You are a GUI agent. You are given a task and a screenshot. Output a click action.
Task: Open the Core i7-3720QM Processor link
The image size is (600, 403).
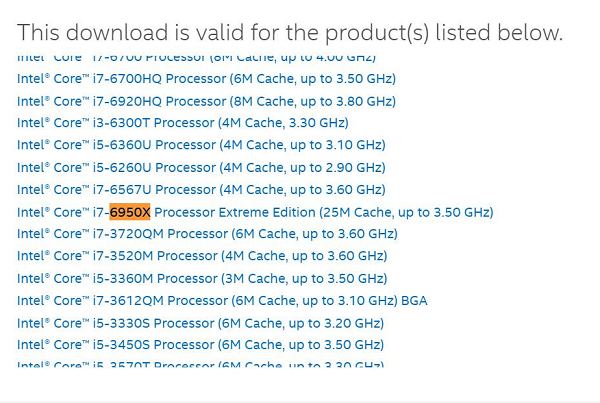coord(207,234)
